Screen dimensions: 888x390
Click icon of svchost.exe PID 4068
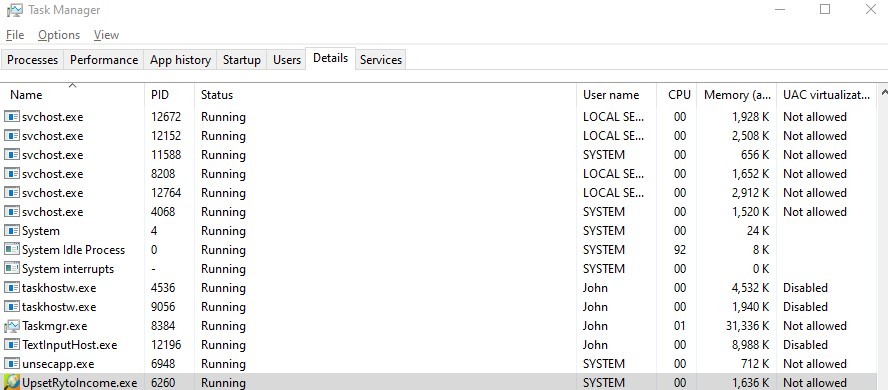click(12, 212)
